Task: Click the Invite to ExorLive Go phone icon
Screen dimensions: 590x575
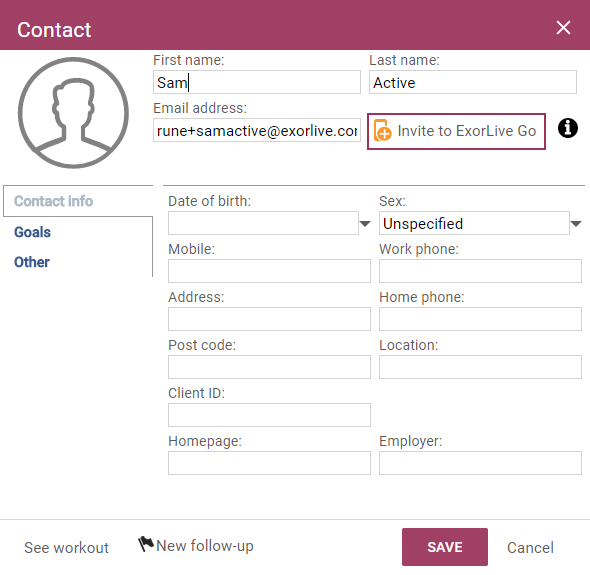Action: tap(383, 131)
